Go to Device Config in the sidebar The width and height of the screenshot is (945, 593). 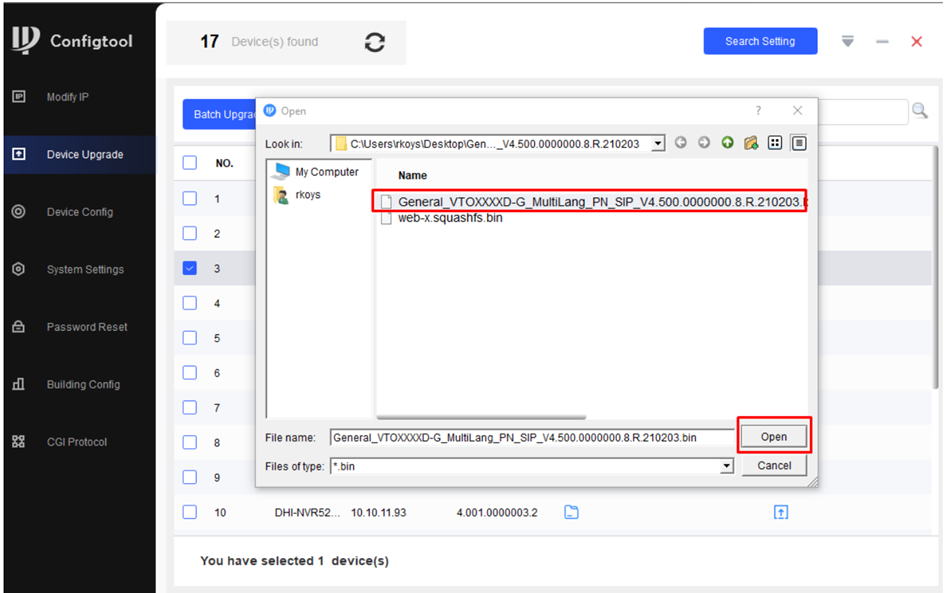(79, 212)
